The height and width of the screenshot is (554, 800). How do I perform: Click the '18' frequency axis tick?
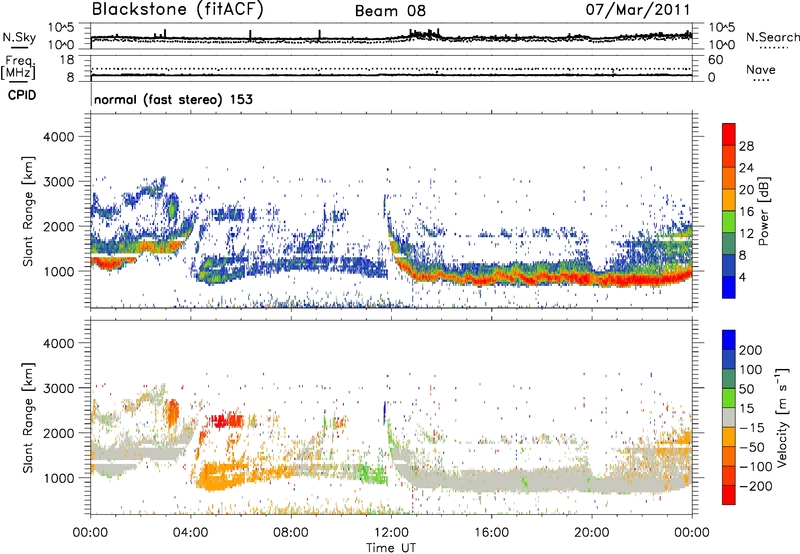[67, 60]
